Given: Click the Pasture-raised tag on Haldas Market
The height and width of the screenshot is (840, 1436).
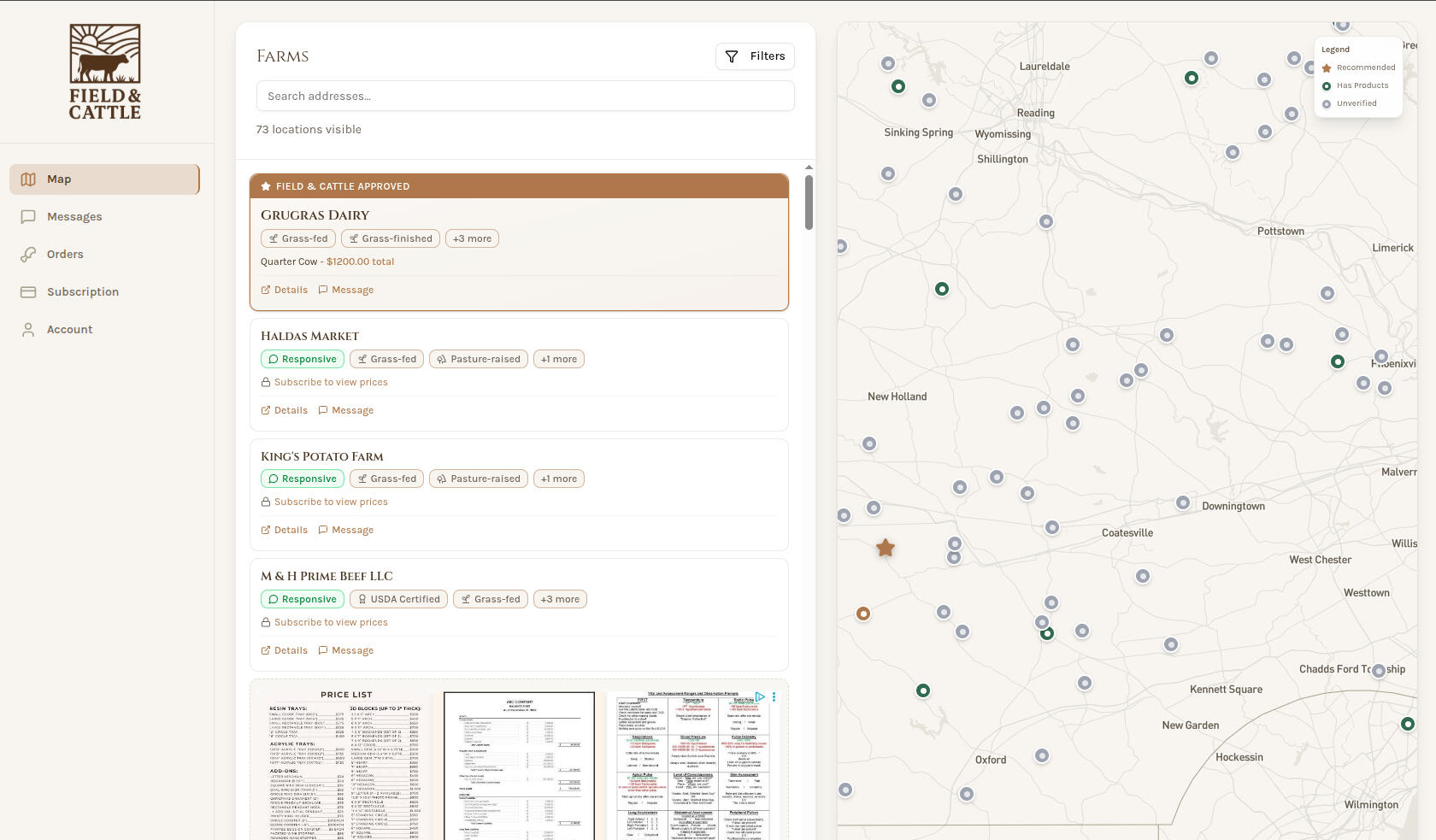Looking at the screenshot, I should [x=479, y=359].
